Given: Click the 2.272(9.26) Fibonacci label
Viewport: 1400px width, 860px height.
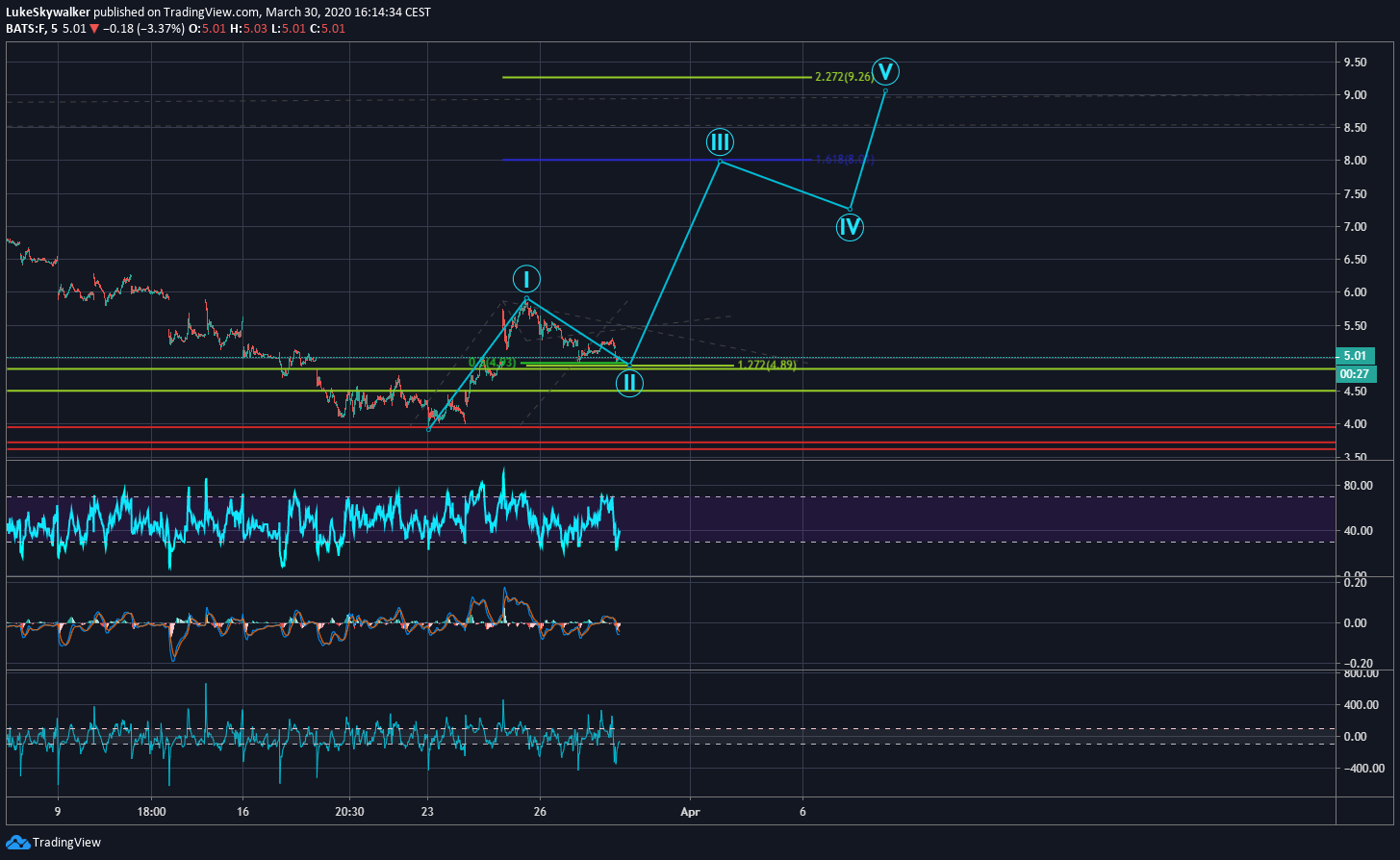Looking at the screenshot, I should (844, 77).
